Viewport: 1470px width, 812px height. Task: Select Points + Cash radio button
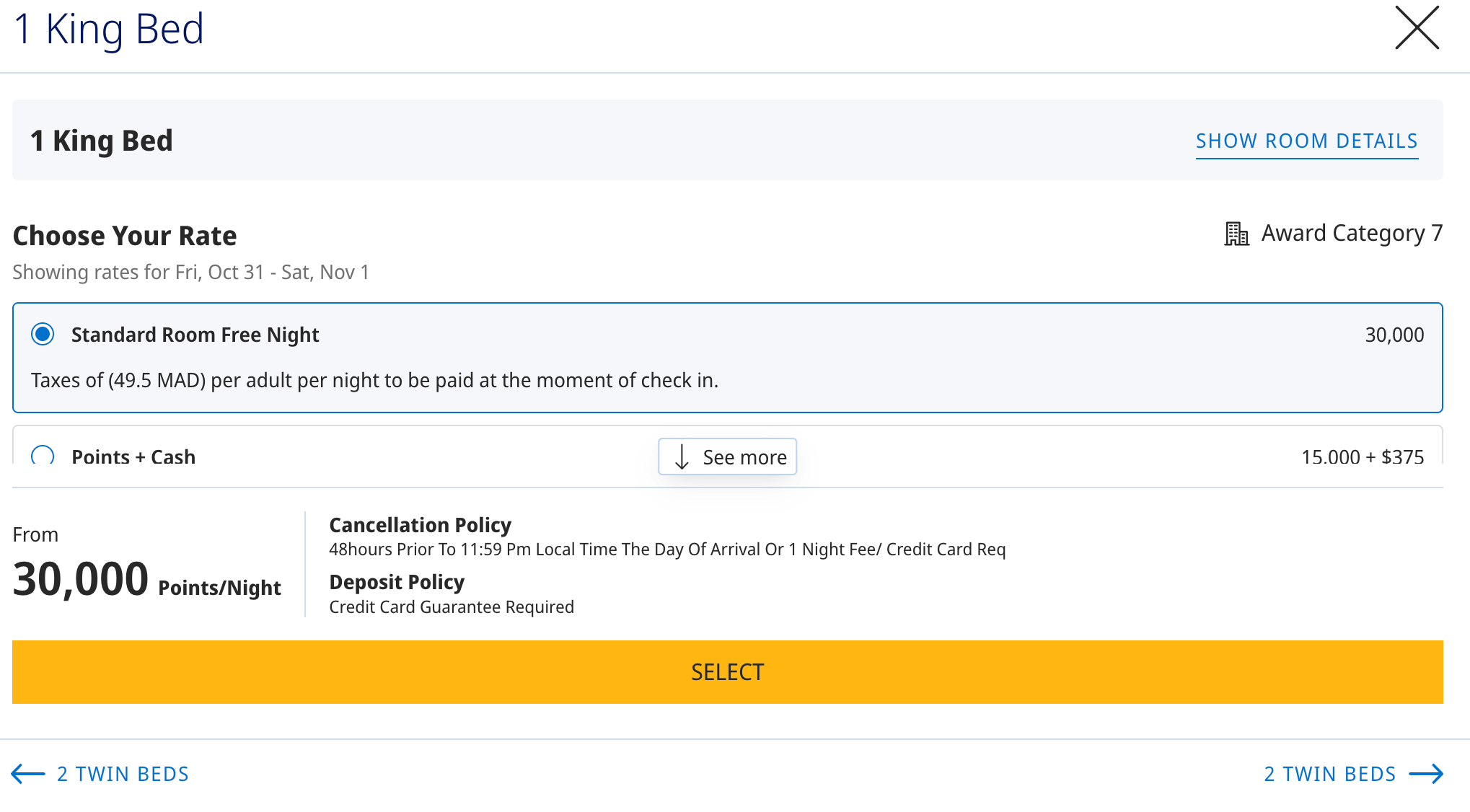click(43, 456)
